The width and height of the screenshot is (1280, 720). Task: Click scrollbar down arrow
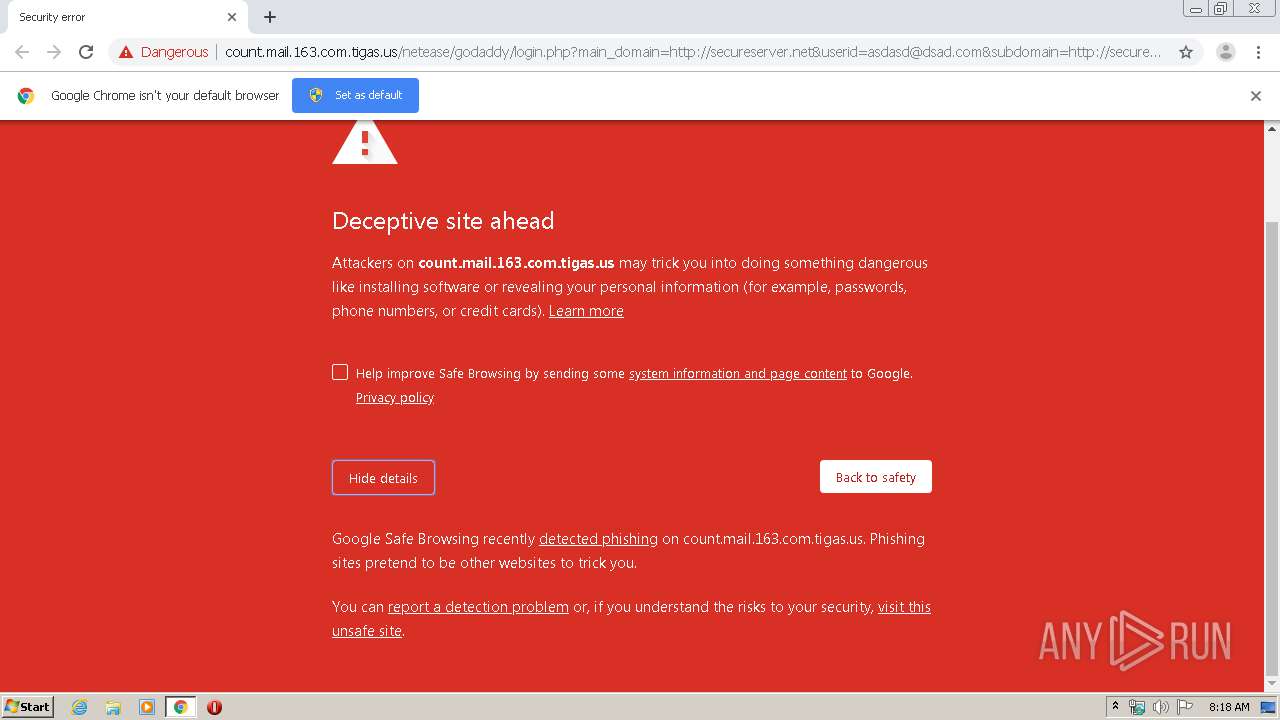pyautogui.click(x=1272, y=684)
